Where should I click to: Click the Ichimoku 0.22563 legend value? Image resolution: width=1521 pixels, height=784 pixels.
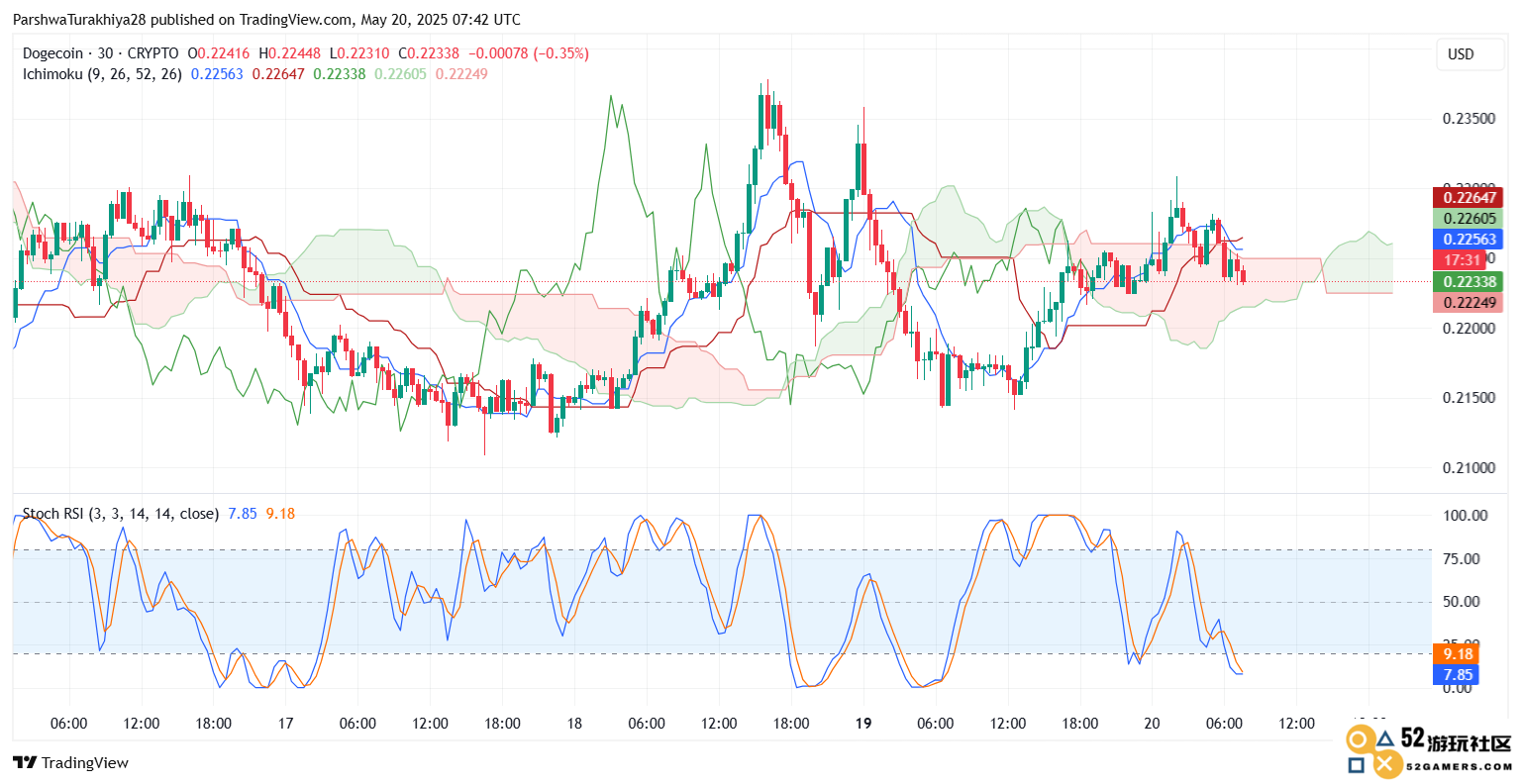(217, 73)
